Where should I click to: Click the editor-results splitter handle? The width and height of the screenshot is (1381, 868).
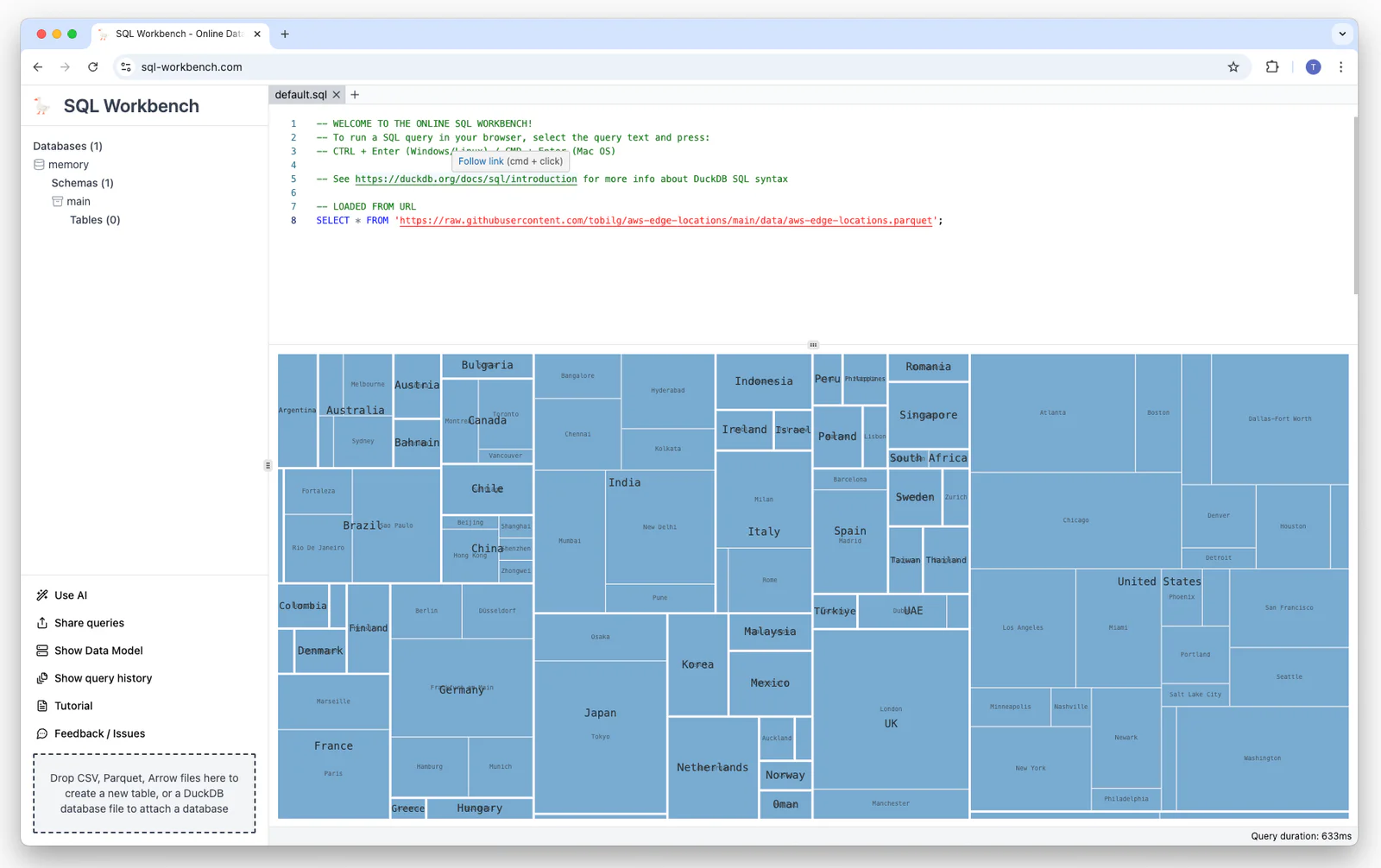(x=813, y=344)
